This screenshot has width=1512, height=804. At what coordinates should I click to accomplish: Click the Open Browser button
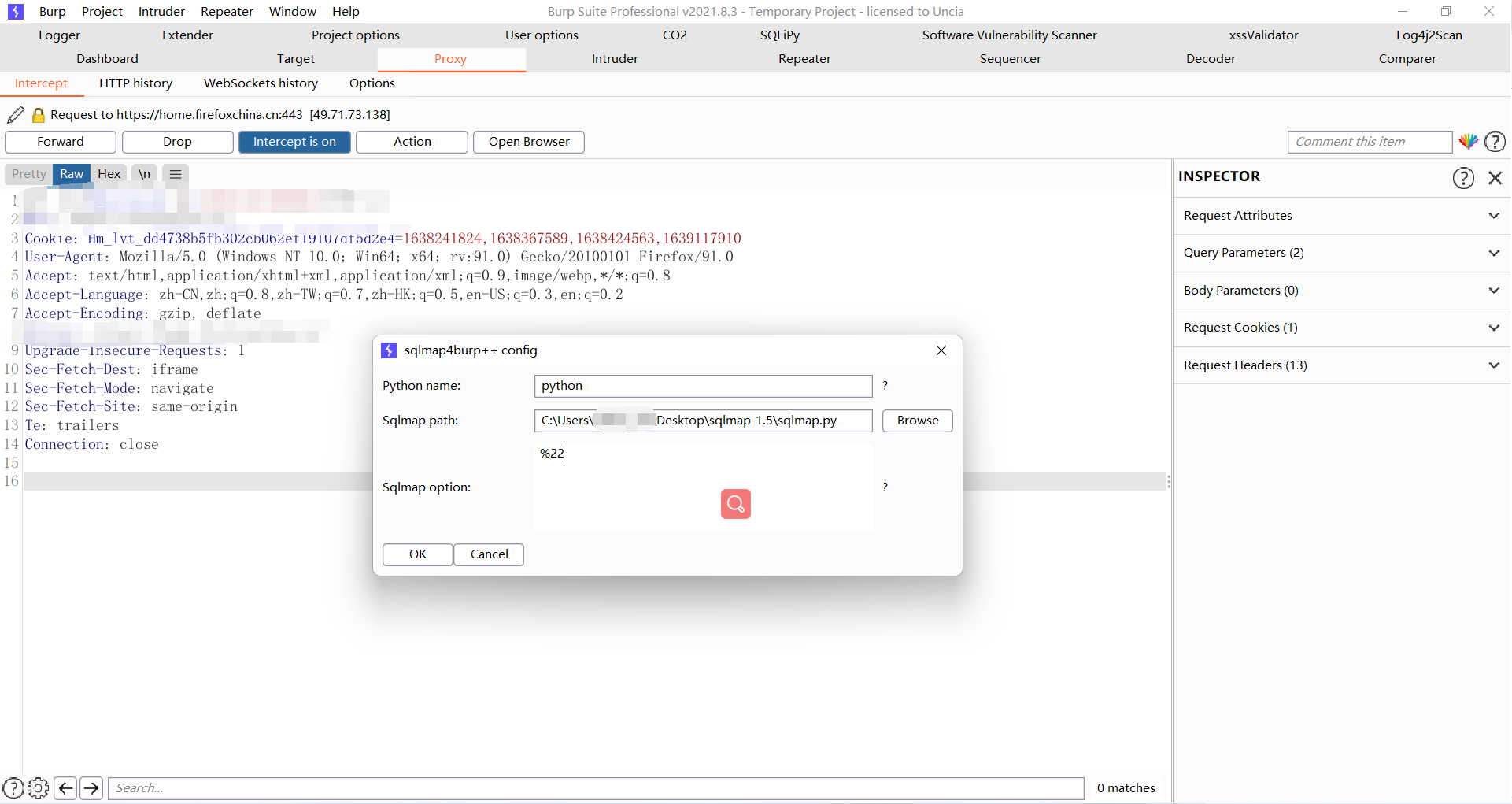pos(529,142)
